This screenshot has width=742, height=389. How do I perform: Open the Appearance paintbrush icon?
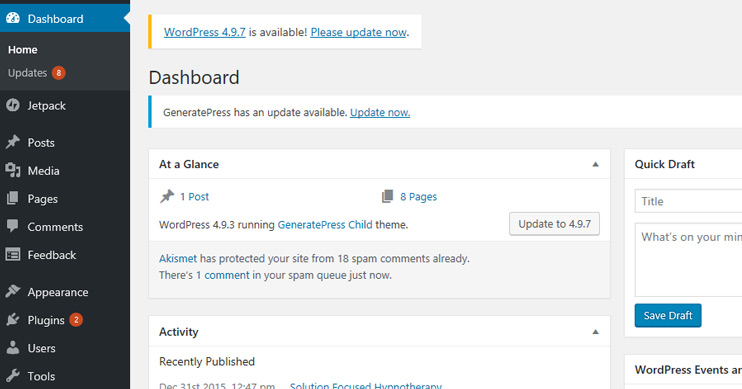click(13, 292)
